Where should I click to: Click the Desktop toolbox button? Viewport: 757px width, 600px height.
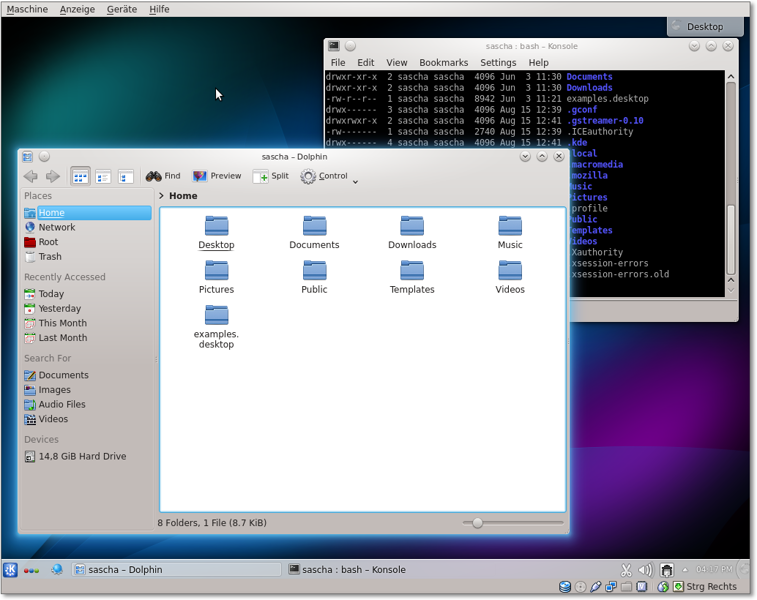pyautogui.click(x=704, y=27)
